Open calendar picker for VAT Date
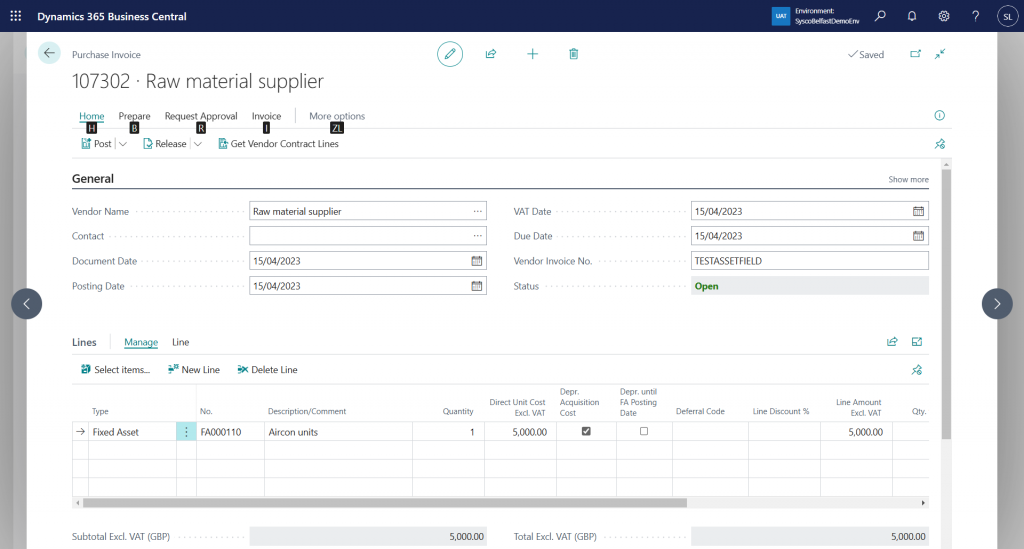 tap(918, 211)
